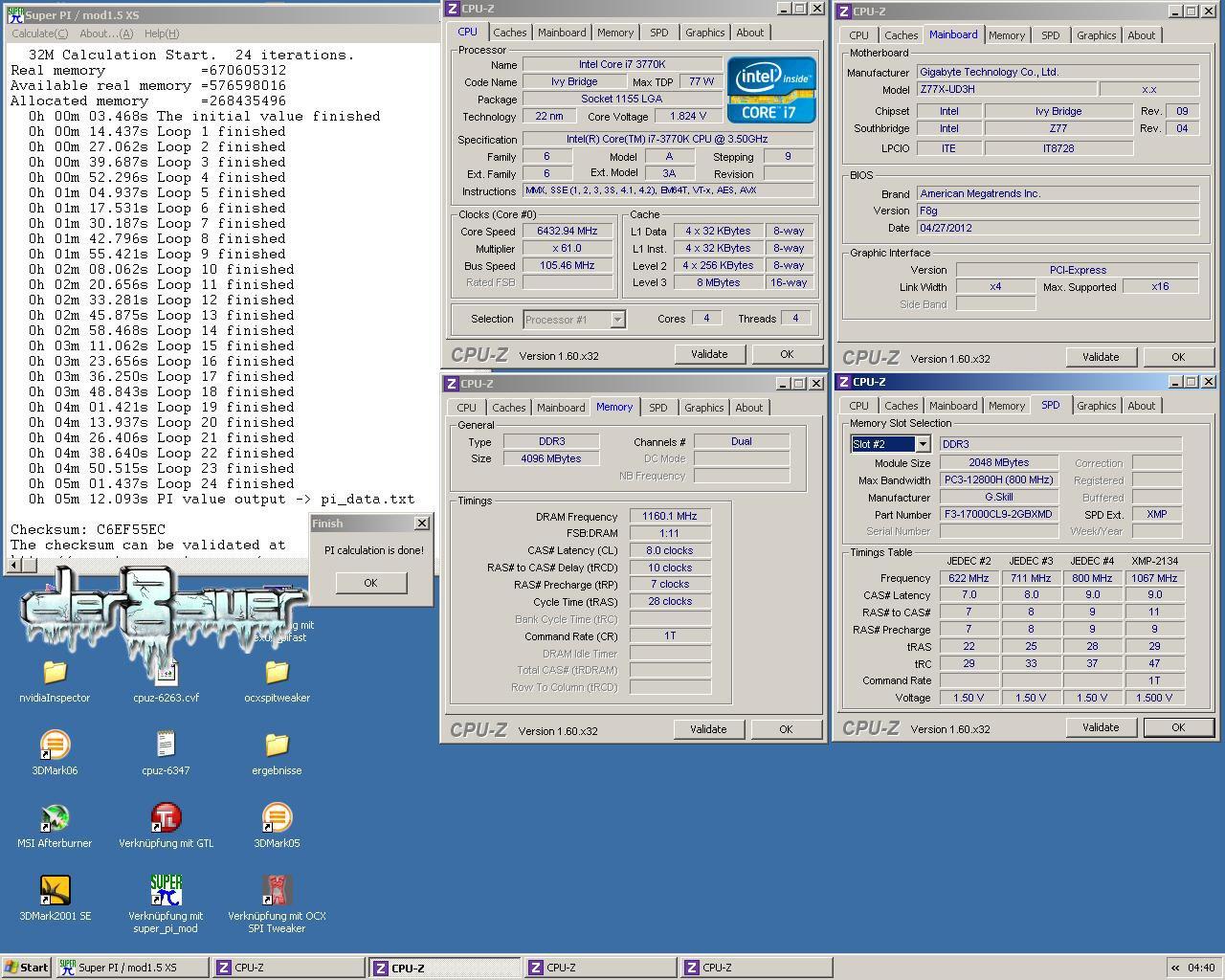Screen dimensions: 1225x980
Task: Click the DRAM Frequency value 1160.1 MHz
Action: [670, 516]
